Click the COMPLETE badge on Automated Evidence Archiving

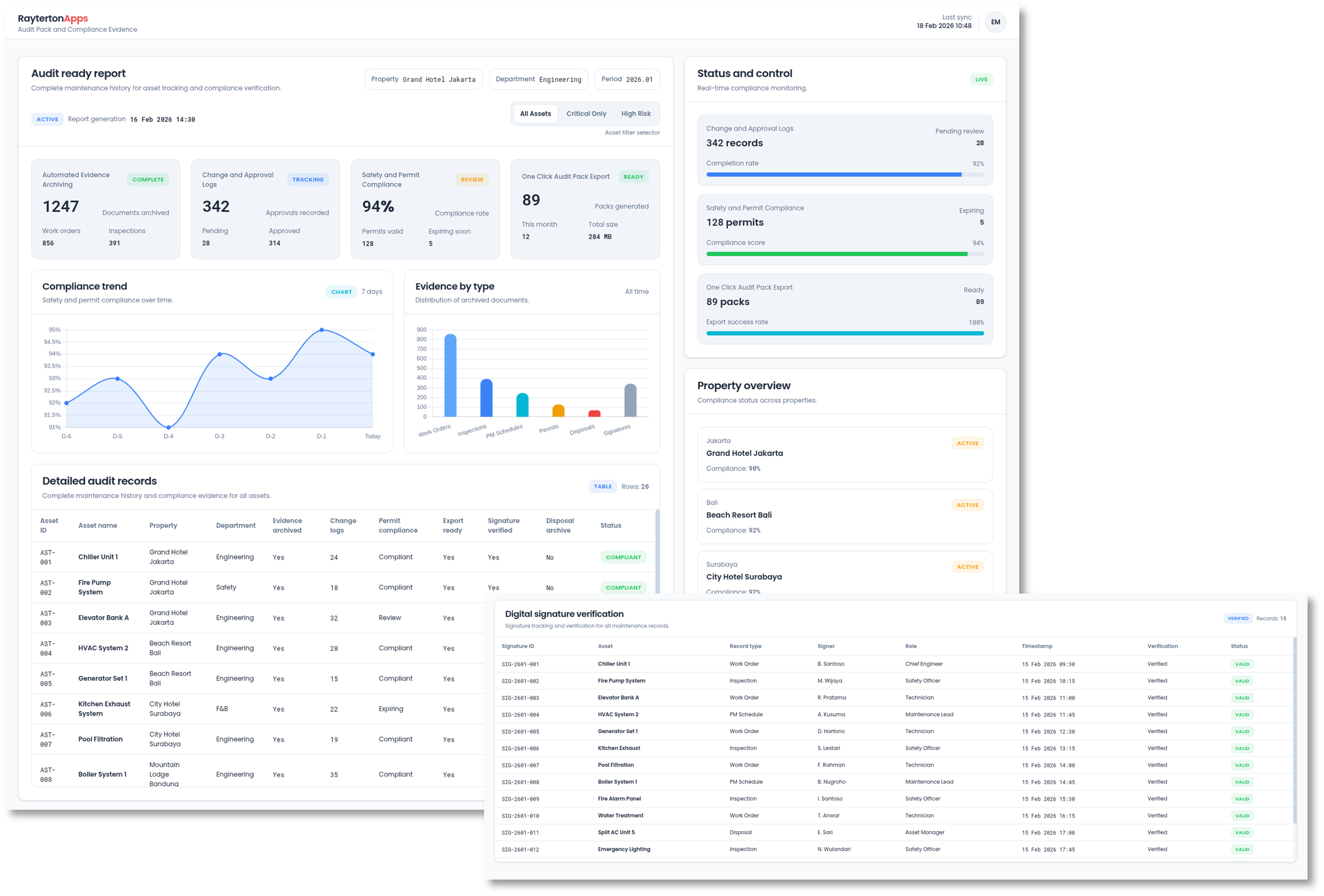[x=148, y=179]
